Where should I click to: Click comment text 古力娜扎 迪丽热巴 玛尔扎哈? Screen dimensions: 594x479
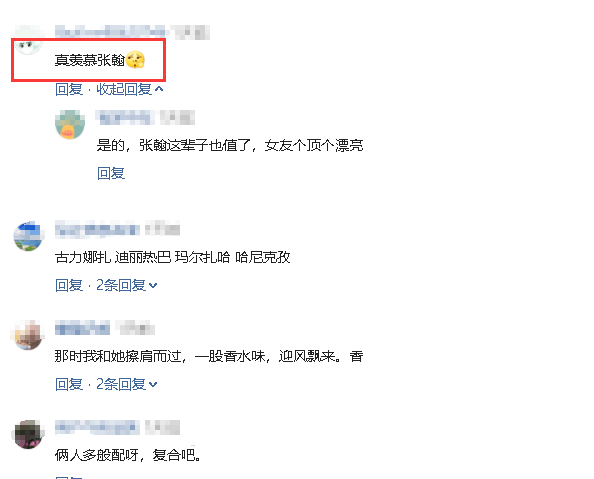pos(172,258)
